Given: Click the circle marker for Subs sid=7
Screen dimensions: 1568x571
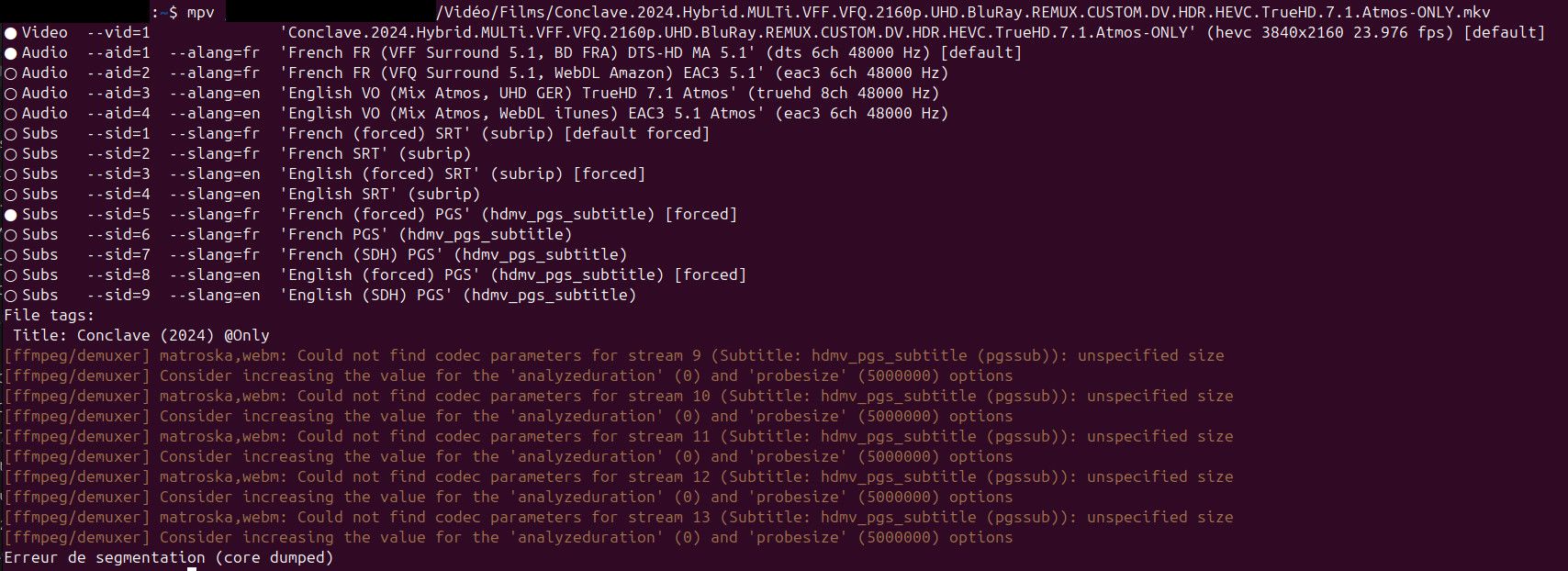Looking at the screenshot, I should (11, 255).
